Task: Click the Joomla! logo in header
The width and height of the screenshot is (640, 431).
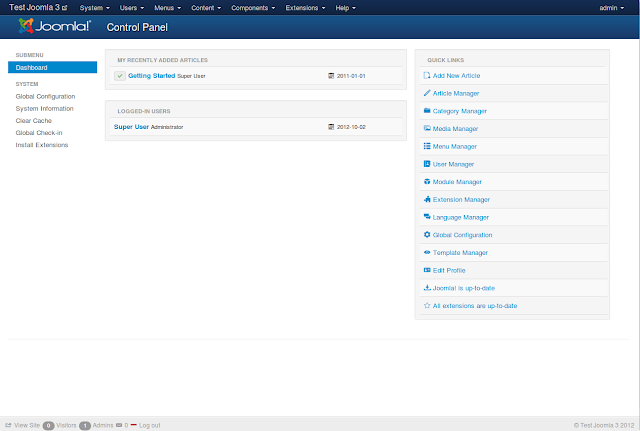Action: click(x=55, y=26)
